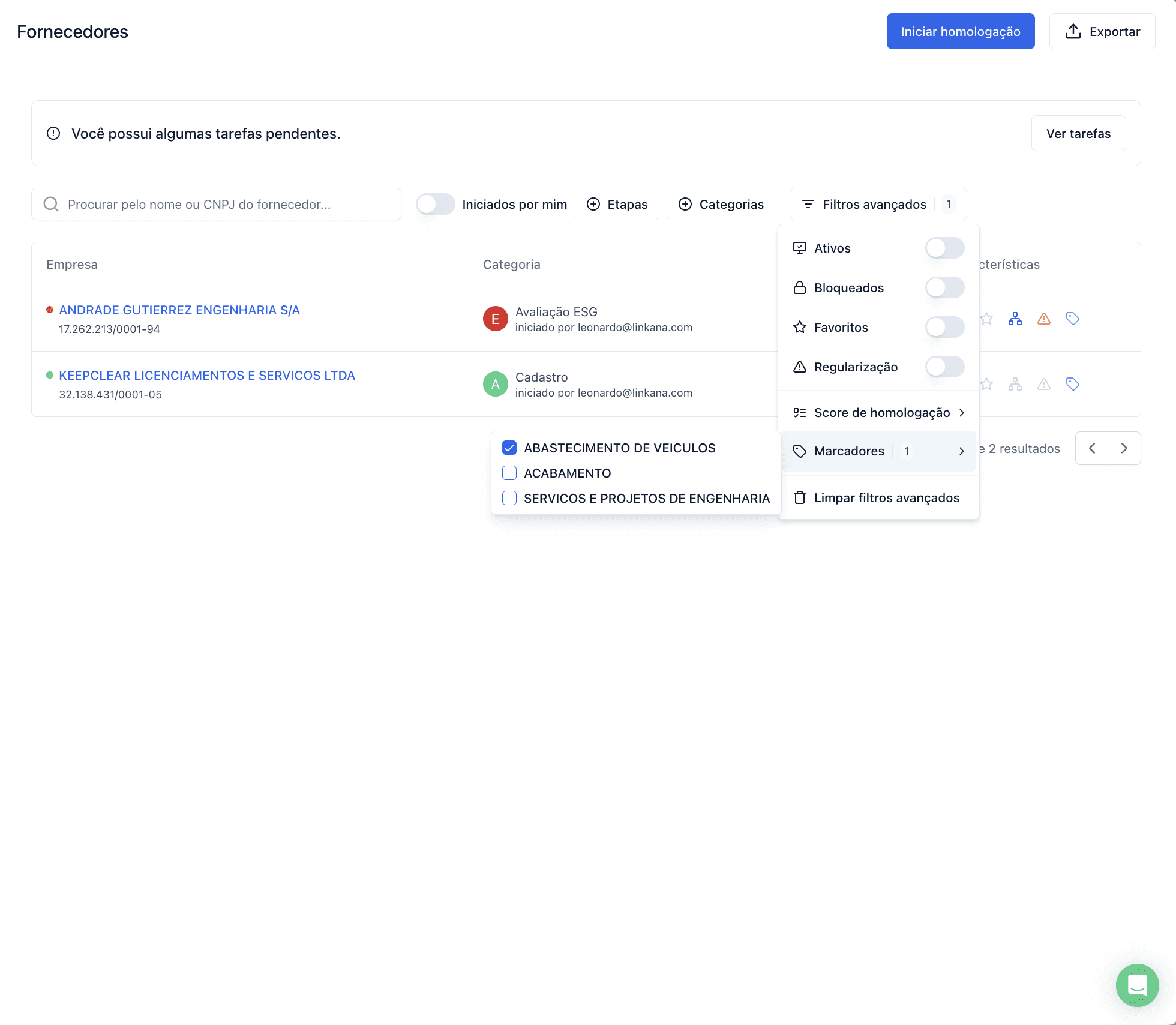Open KEEPCLEAR LICENCIAMENTOS E SERVICOS LTDA link
This screenshot has height=1025, width=1176.
(207, 375)
